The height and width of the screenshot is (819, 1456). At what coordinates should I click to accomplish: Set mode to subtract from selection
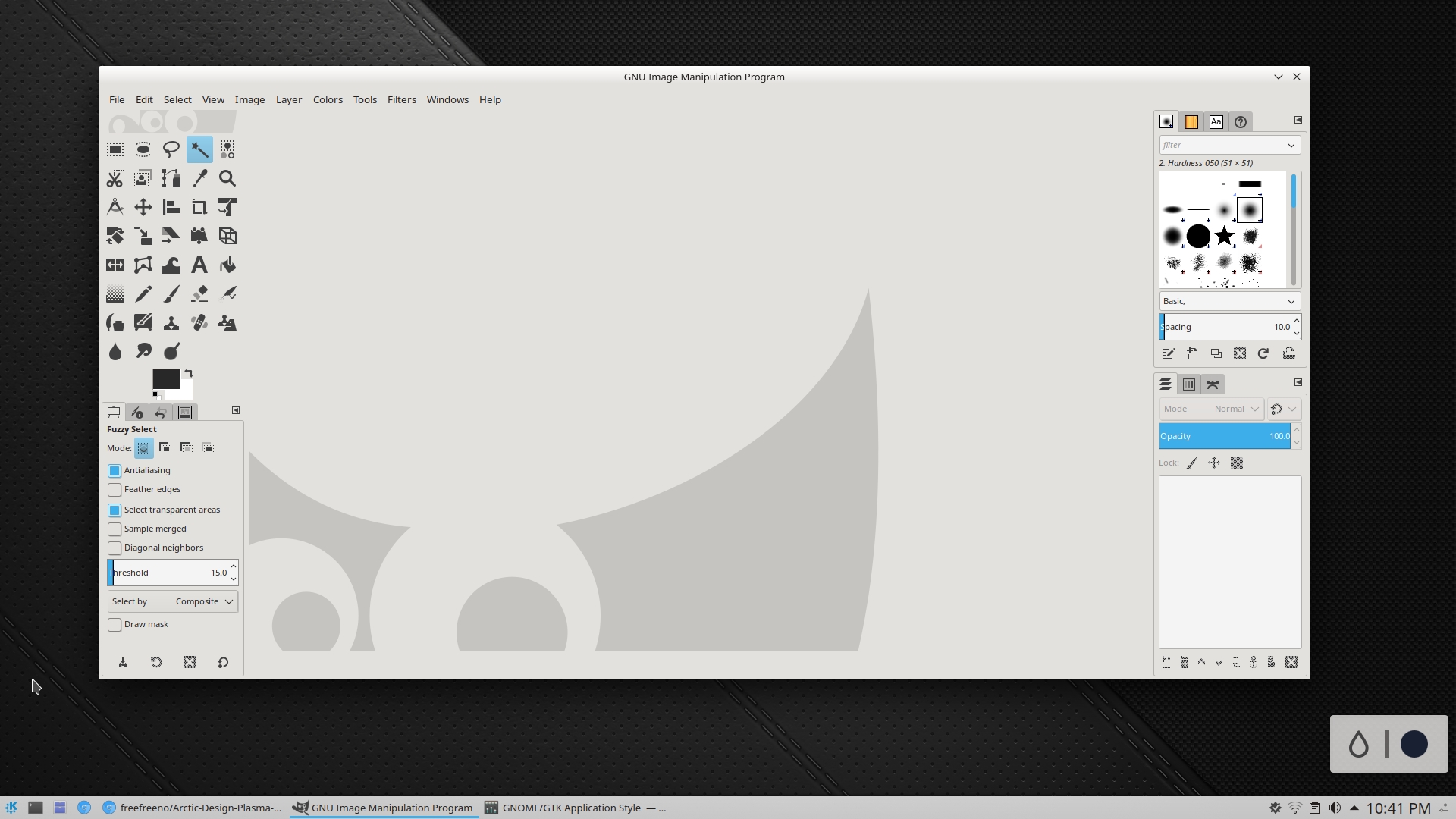coord(187,448)
